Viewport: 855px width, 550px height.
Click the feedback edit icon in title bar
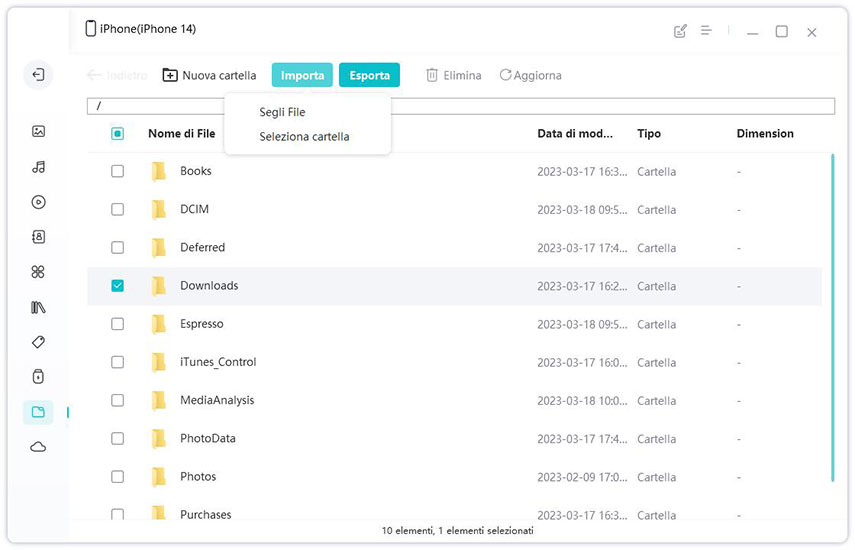pyautogui.click(x=681, y=31)
